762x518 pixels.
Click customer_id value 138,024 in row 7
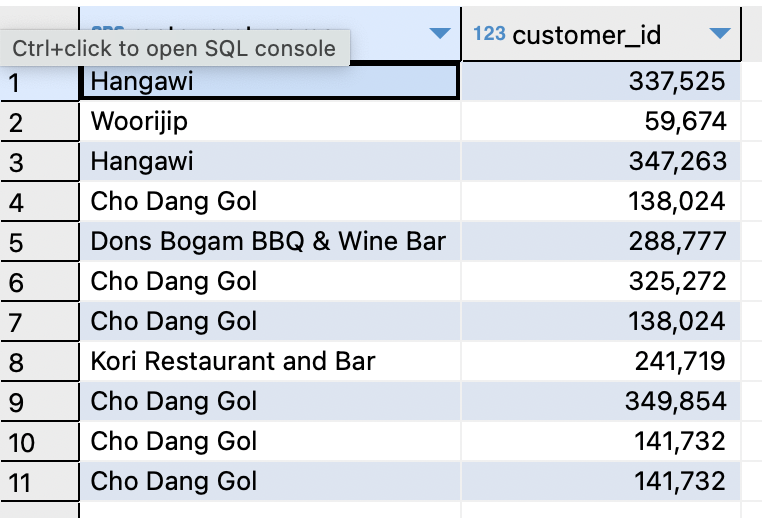601,322
